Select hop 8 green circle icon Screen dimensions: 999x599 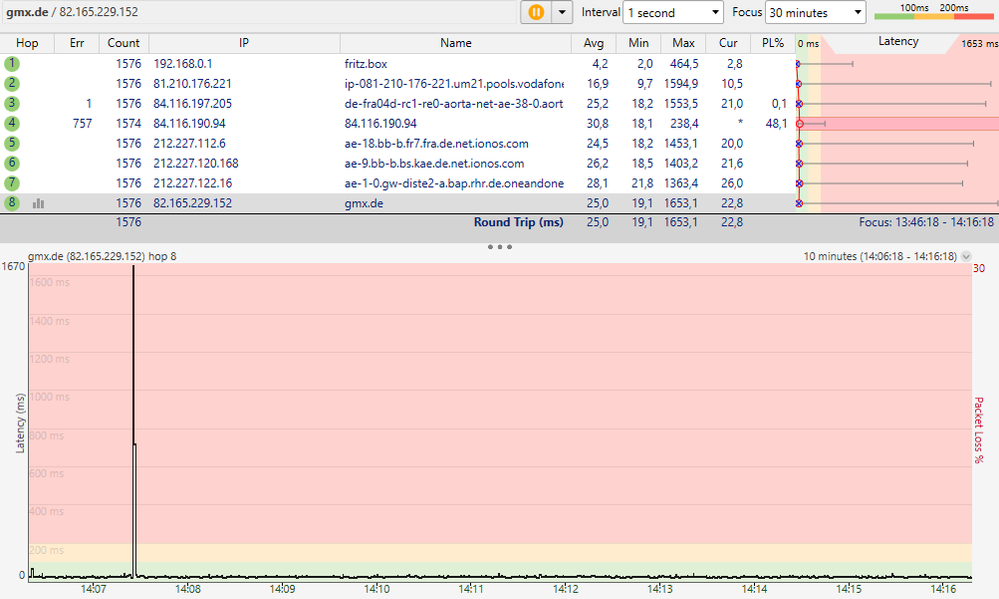pos(11,203)
